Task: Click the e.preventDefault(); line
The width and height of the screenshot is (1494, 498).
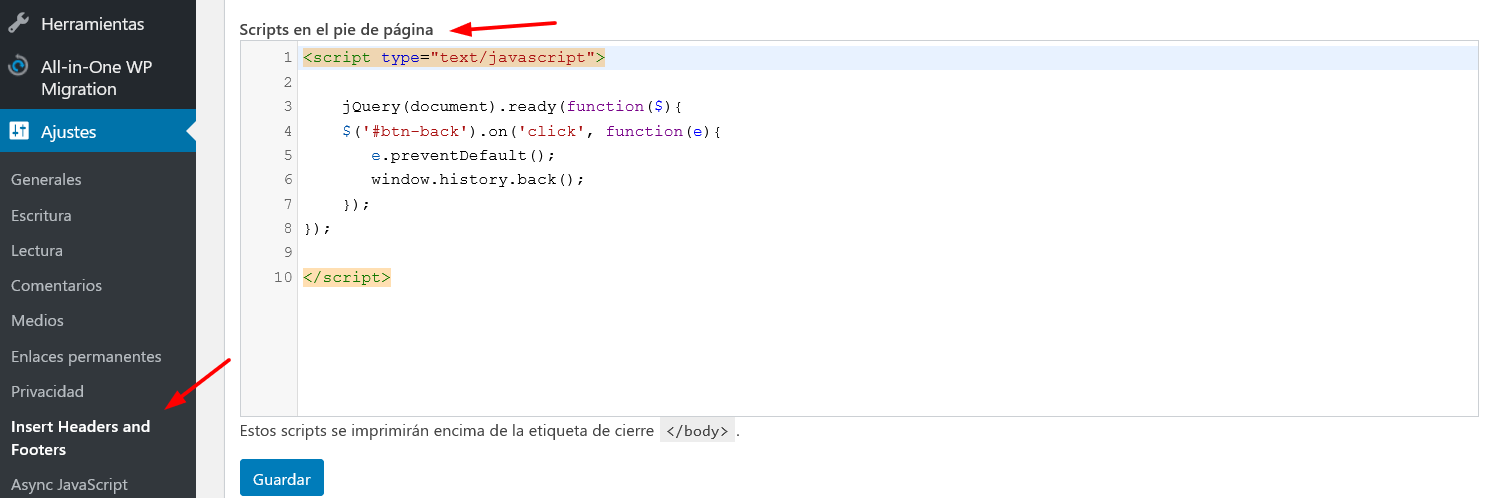Action: pos(463,155)
